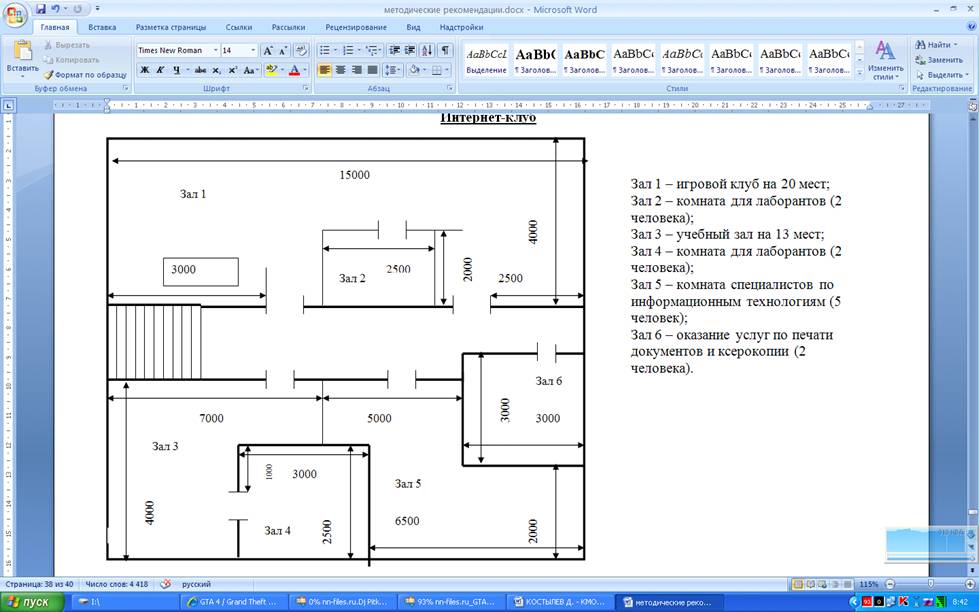
Task: Save the document via quick access toolbar
Action: coord(41,8)
